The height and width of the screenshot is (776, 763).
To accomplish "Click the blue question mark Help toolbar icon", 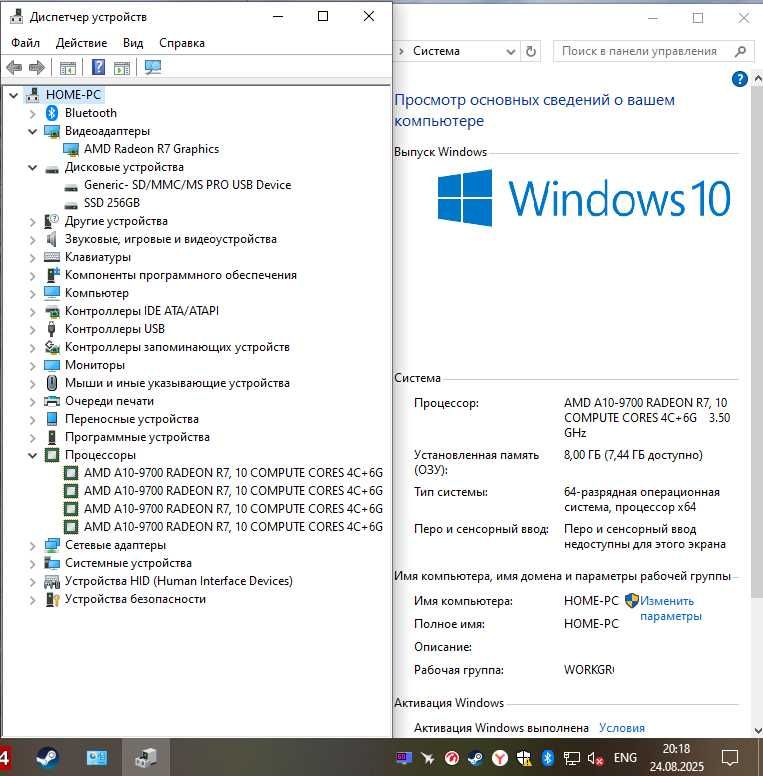I will [x=98, y=67].
